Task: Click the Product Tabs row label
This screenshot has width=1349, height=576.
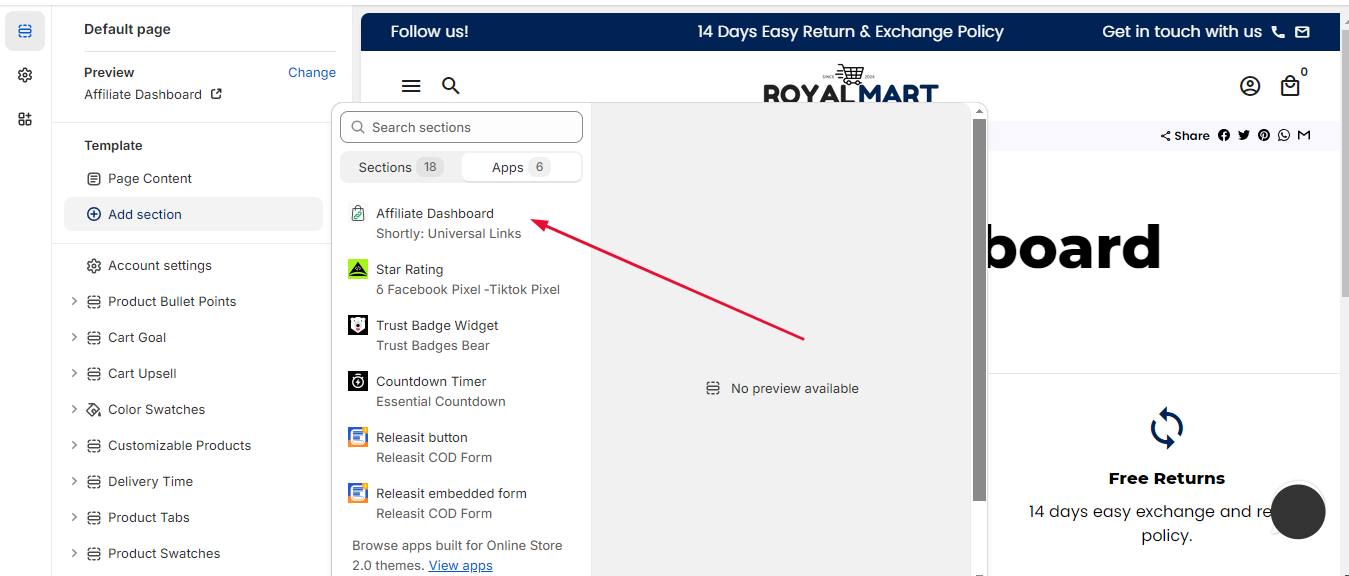Action: pos(149,517)
